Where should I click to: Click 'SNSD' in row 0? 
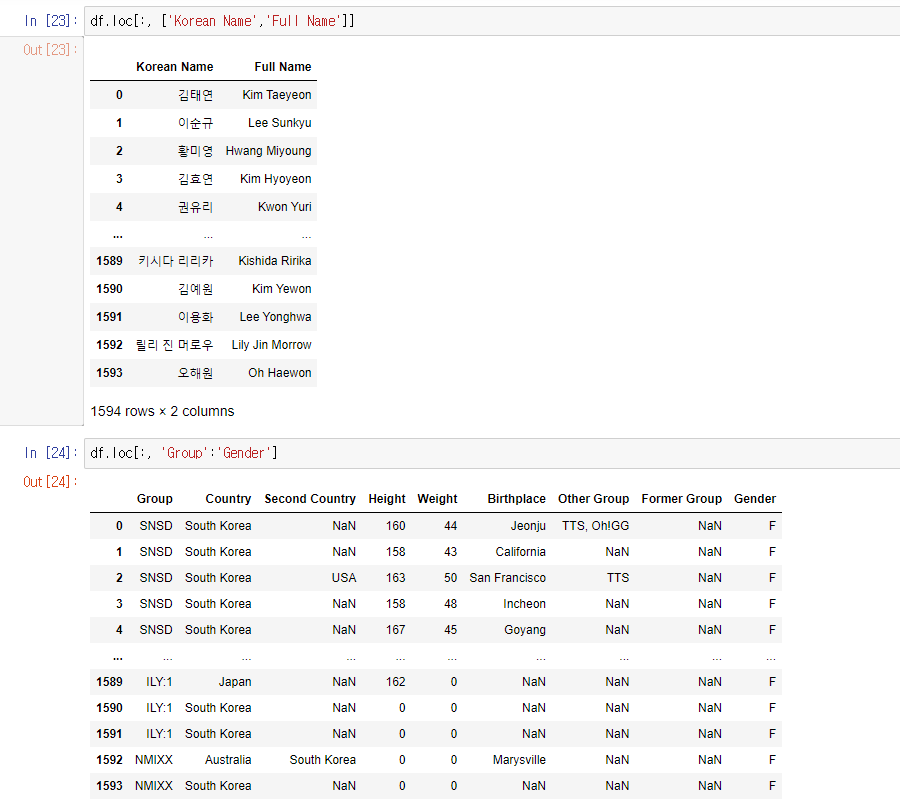[156, 526]
